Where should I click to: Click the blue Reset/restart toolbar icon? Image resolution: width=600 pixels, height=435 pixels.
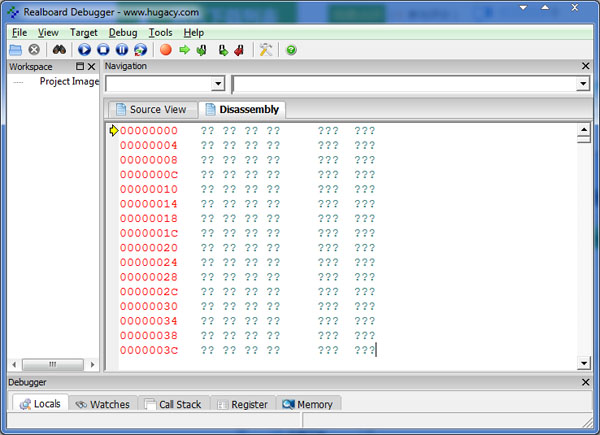coord(139,49)
